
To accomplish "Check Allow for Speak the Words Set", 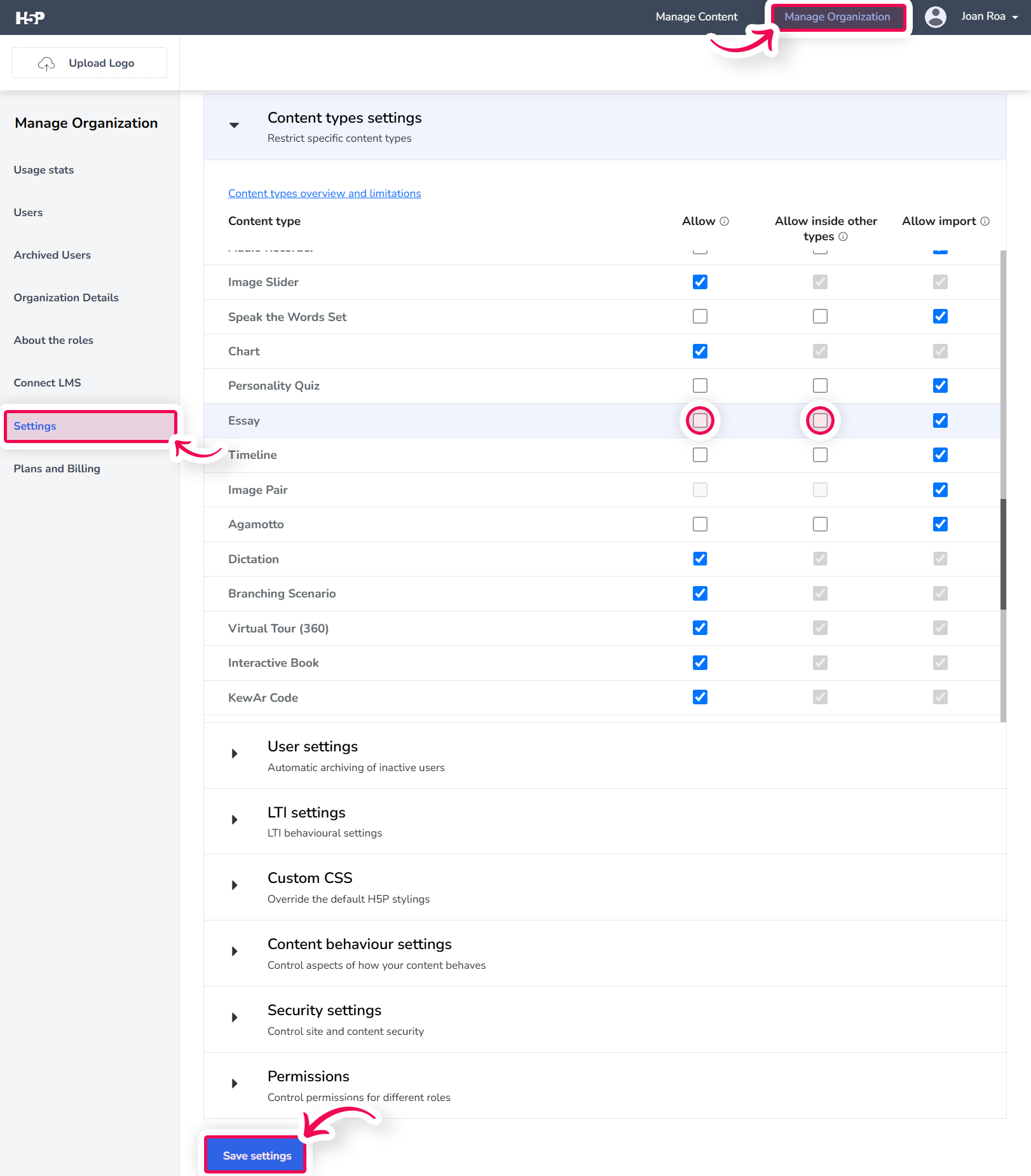I will click(700, 317).
